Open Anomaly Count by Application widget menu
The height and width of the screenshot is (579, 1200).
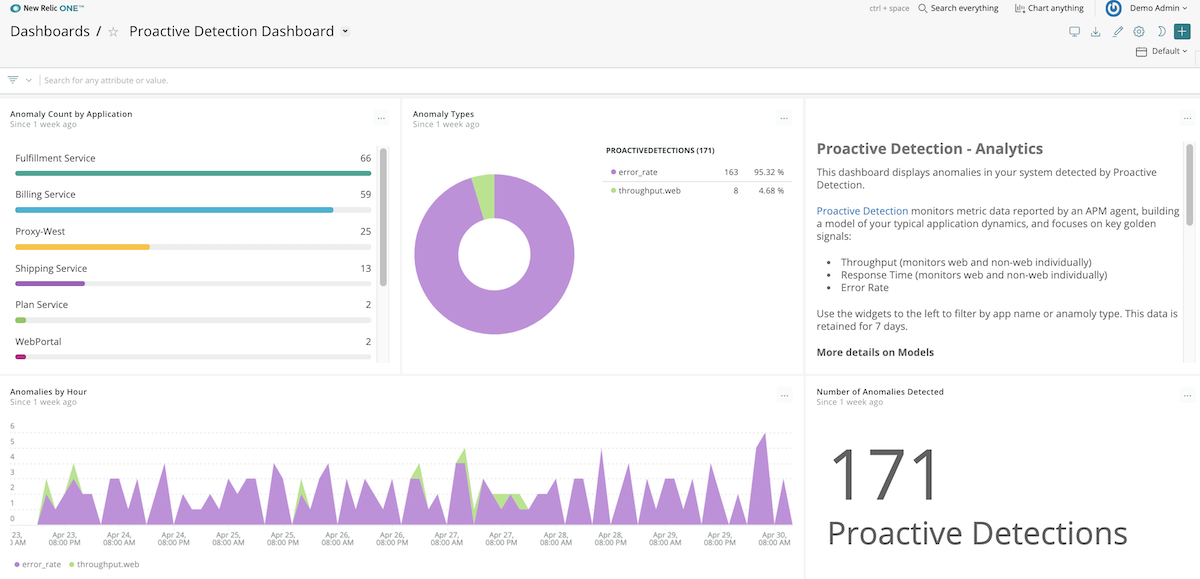coord(381,118)
